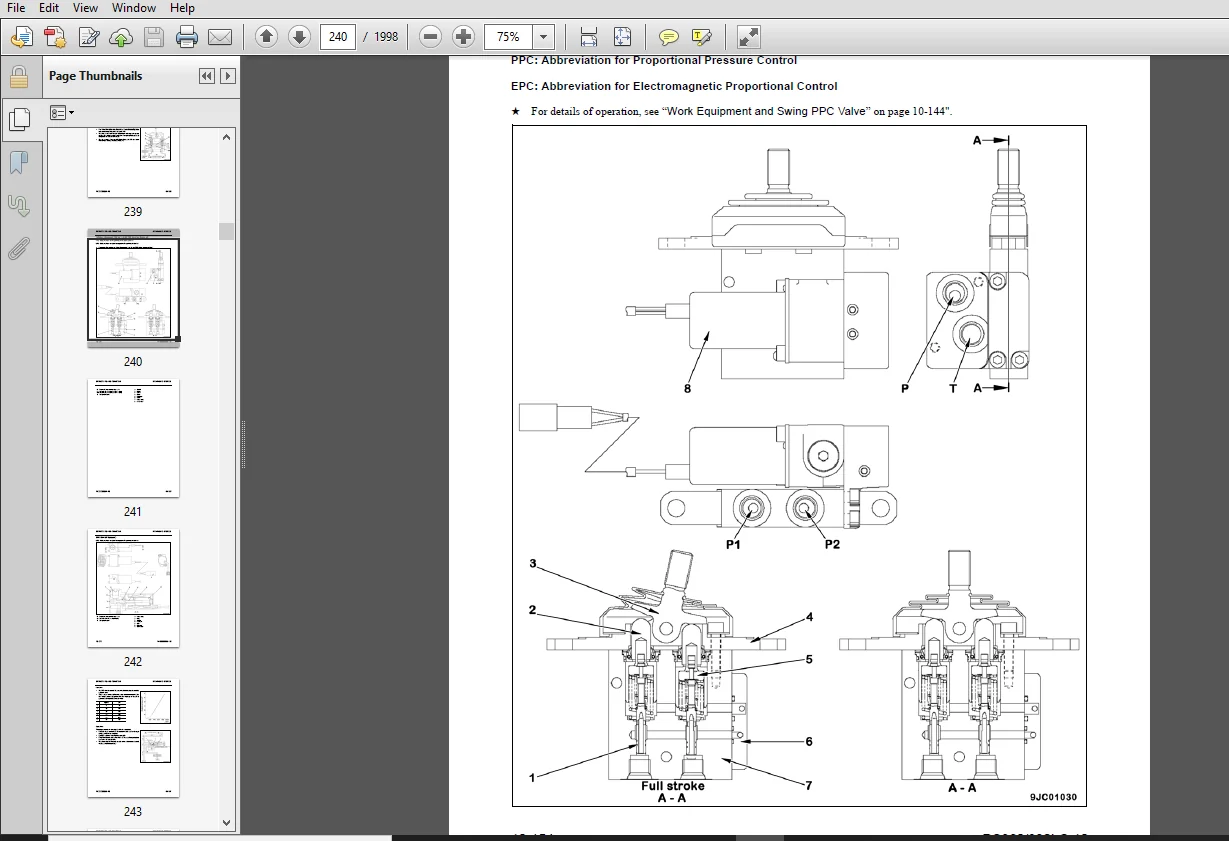Click the panel divider grip handle
Viewport: 1229px width, 841px height.
(x=243, y=445)
